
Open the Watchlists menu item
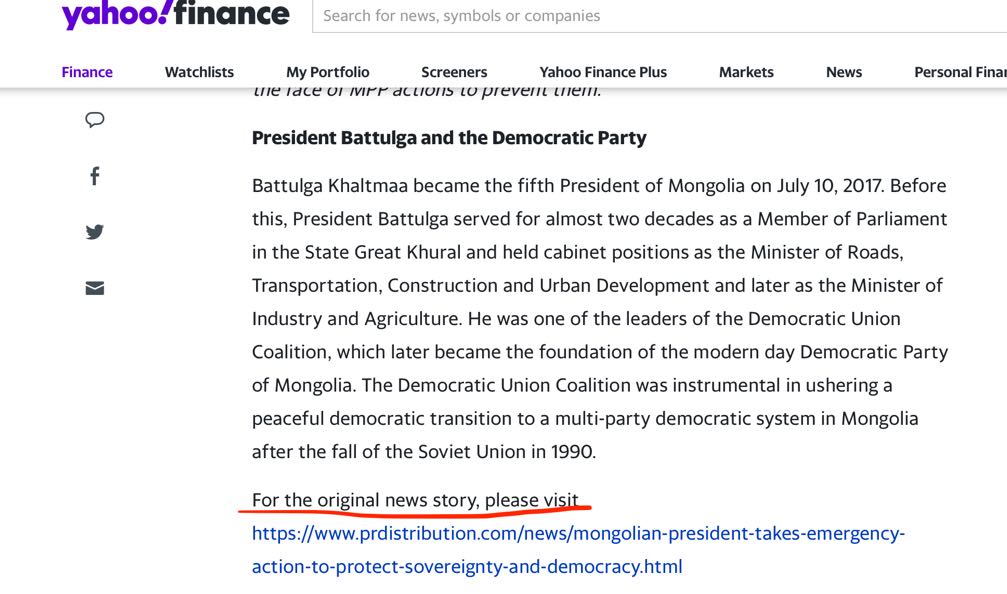199,72
